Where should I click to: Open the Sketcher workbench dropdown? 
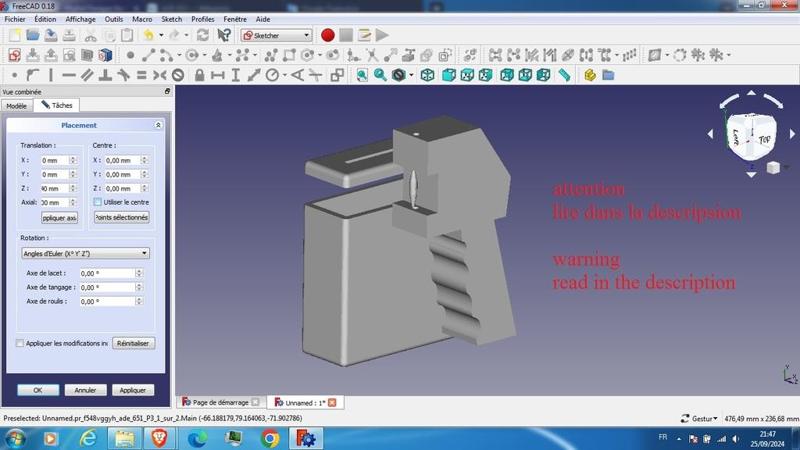click(276, 35)
